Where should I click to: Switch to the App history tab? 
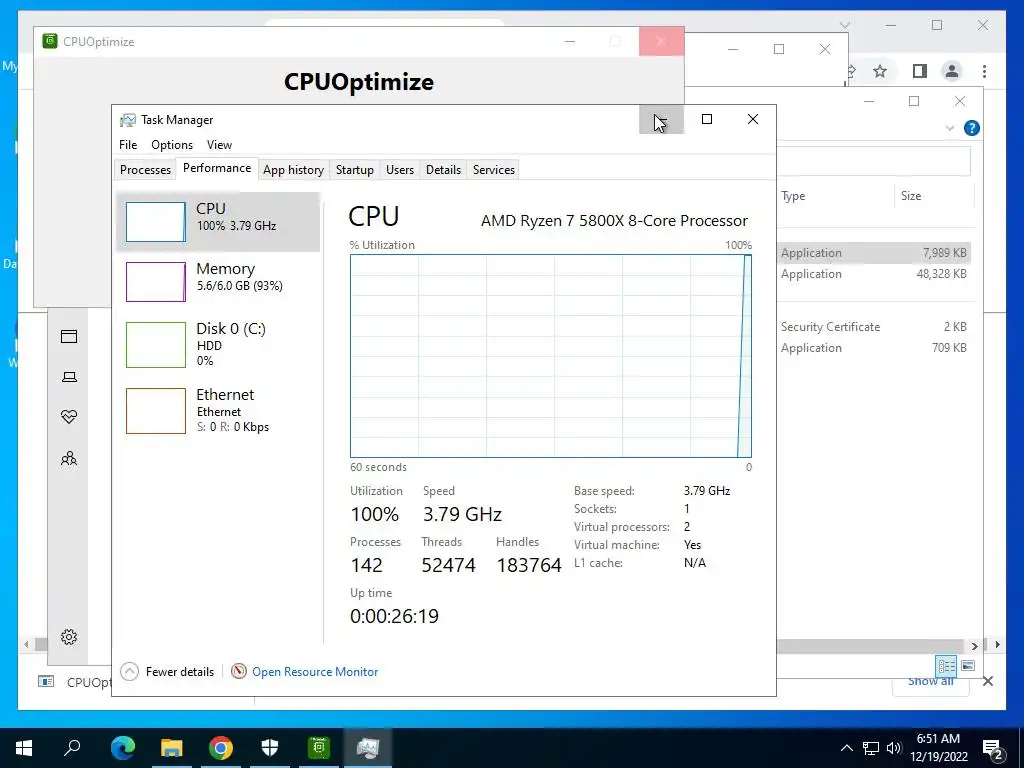pos(293,170)
